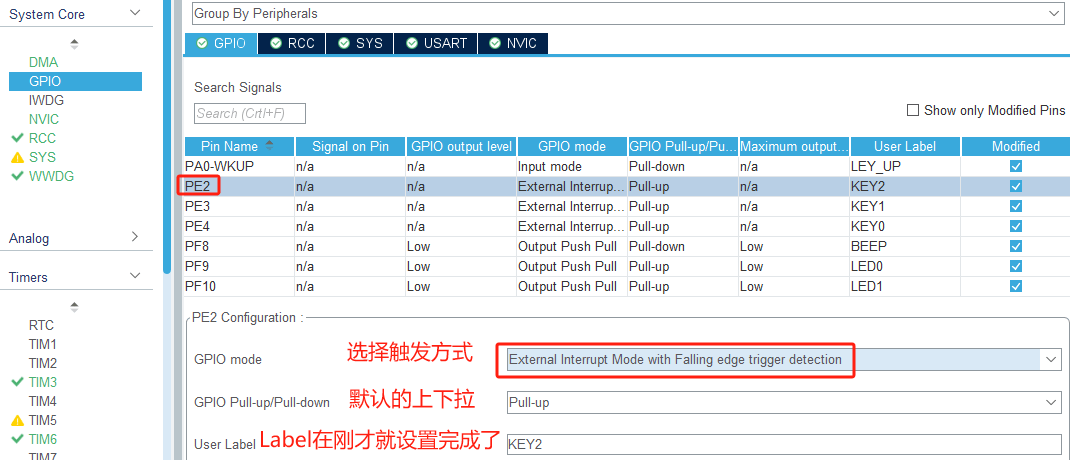
Task: Sort by GPIO mode column header
Action: [572, 146]
